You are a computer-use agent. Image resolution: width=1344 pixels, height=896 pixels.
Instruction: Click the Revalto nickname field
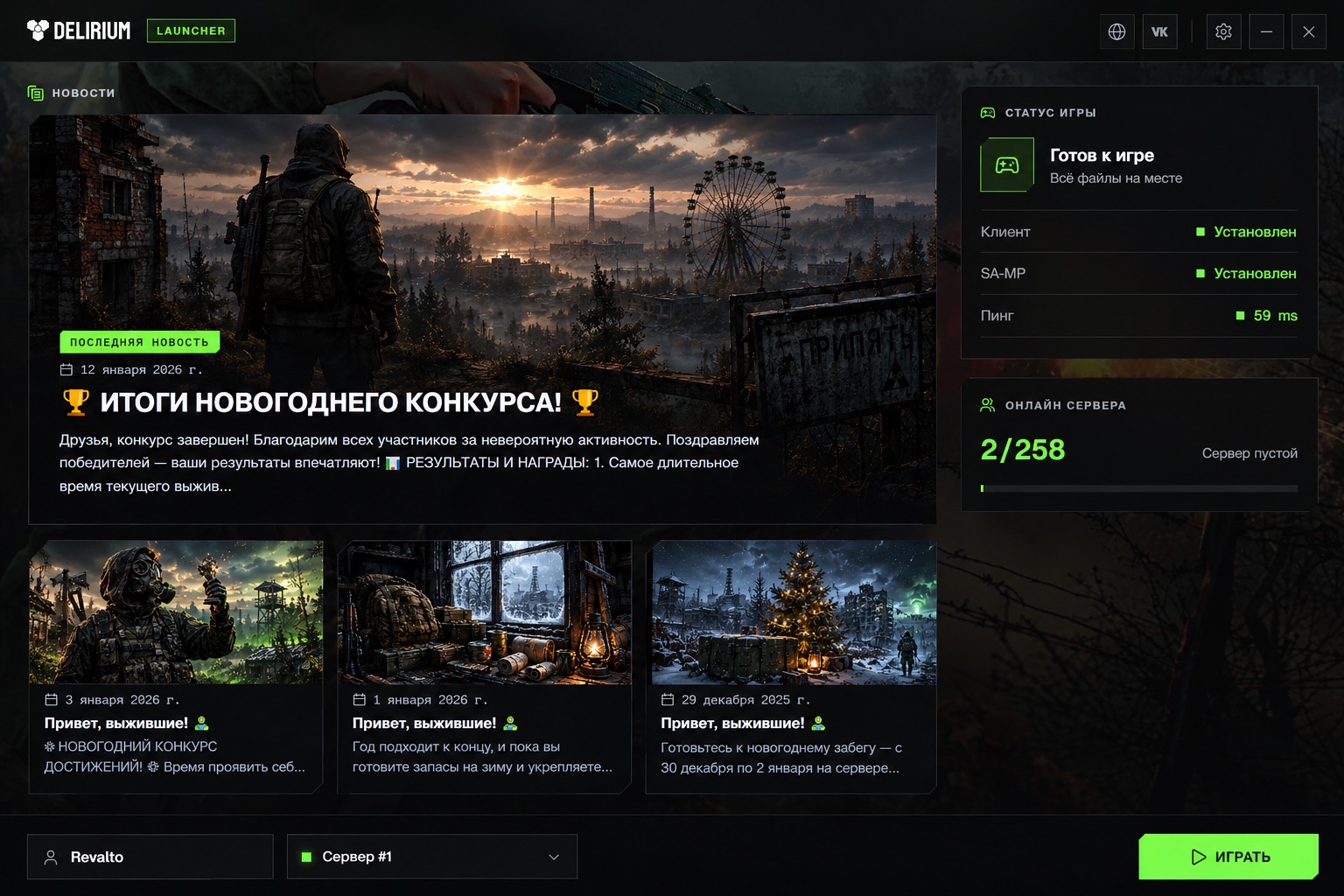click(x=150, y=857)
